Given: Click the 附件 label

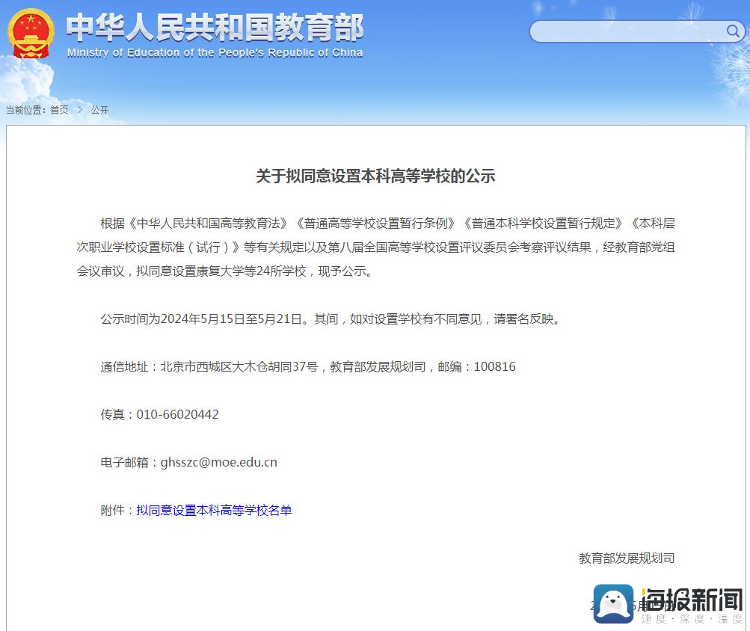Looking at the screenshot, I should pyautogui.click(x=112, y=510).
